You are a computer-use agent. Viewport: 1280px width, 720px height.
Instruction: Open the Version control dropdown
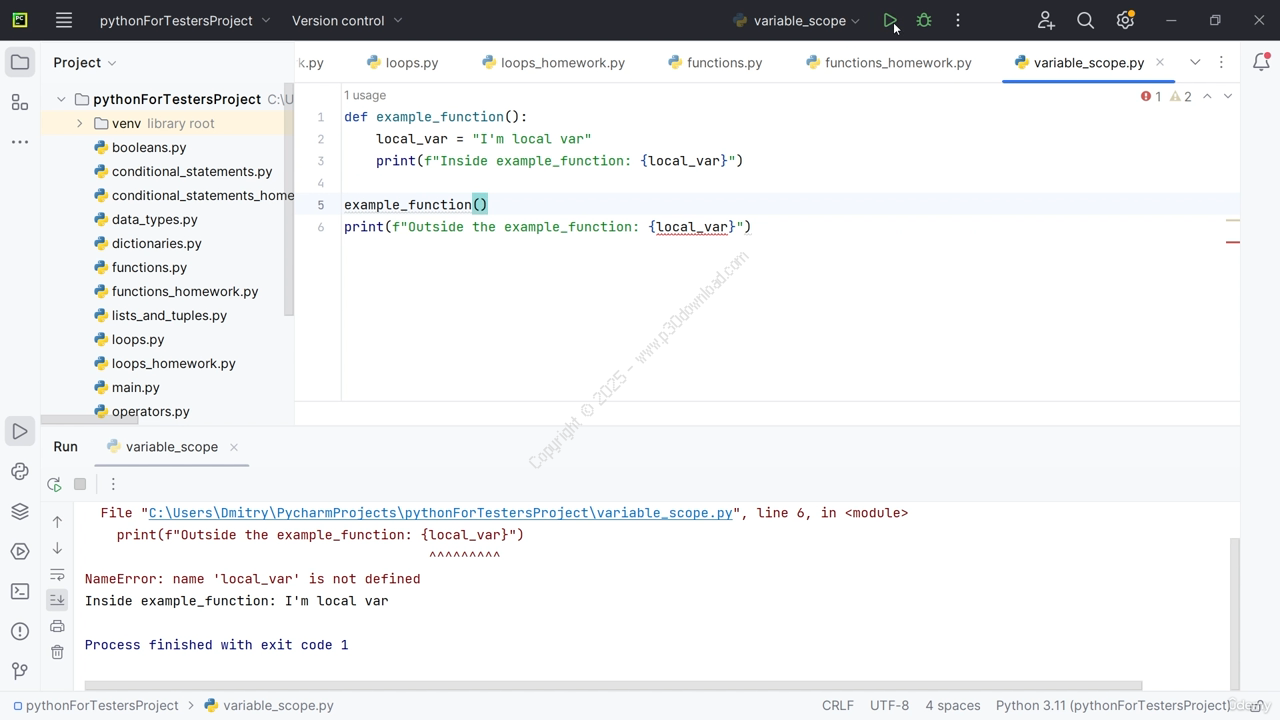347,20
